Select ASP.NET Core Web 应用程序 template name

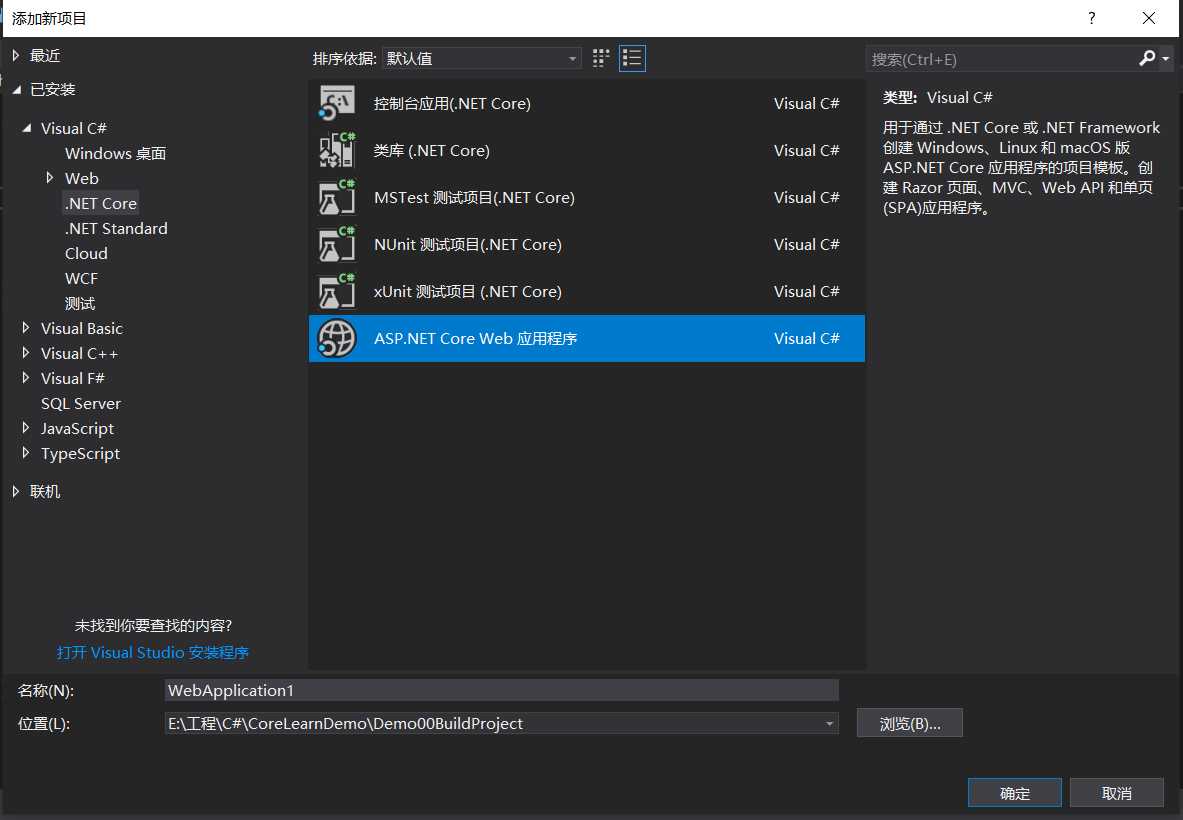pos(475,338)
